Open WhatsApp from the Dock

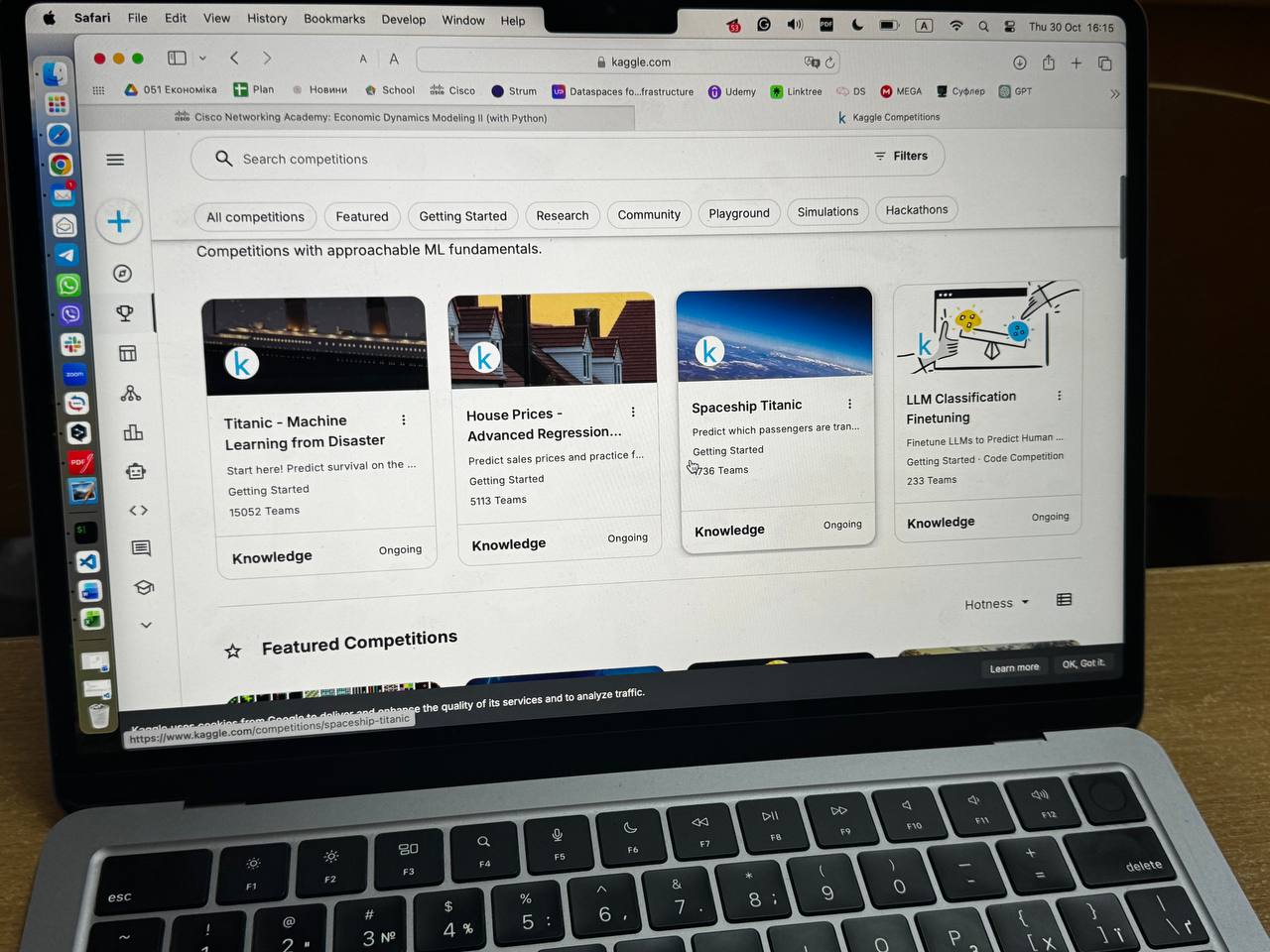[x=68, y=286]
